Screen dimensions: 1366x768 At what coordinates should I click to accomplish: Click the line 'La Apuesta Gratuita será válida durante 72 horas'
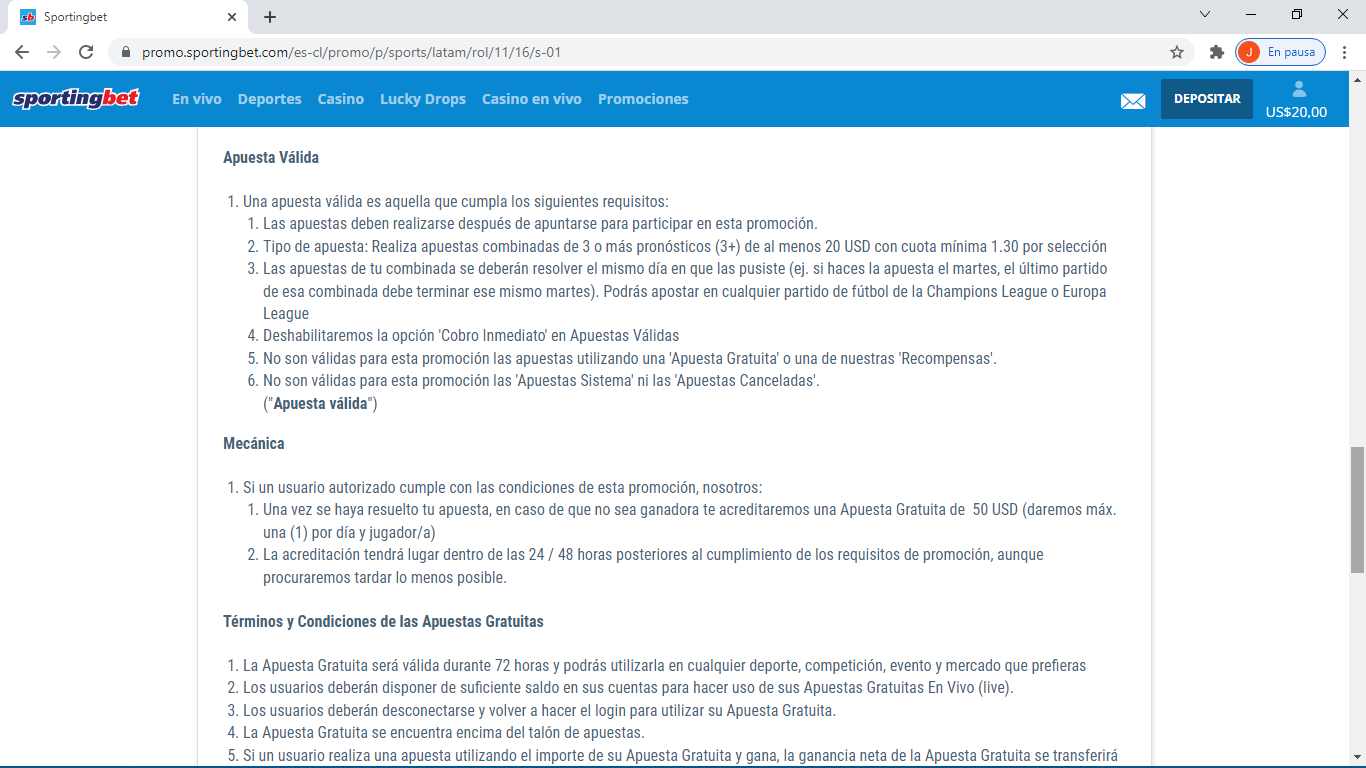click(664, 665)
